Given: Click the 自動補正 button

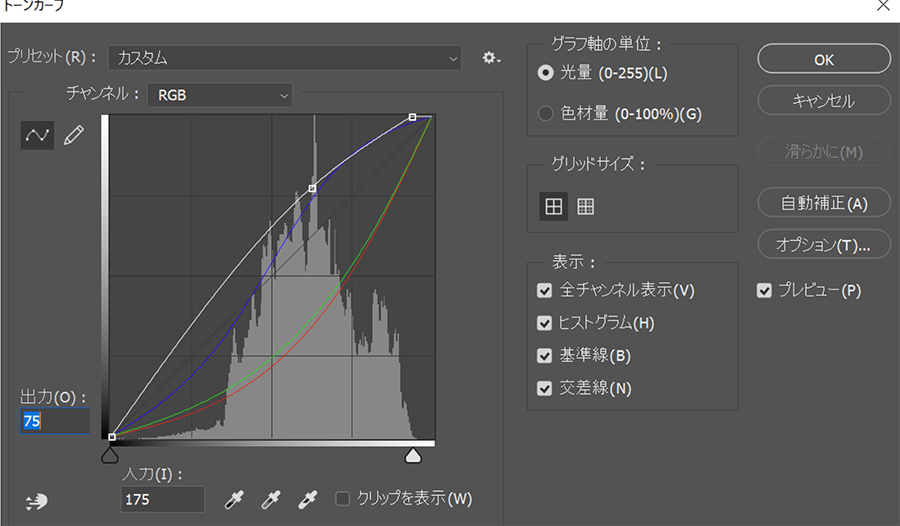Looking at the screenshot, I should point(824,203).
